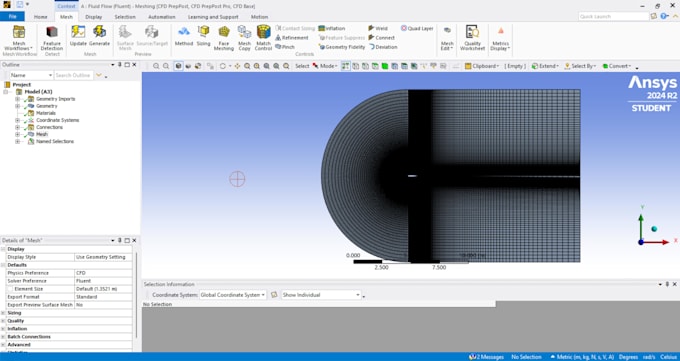The width and height of the screenshot is (680, 361).
Task: Click the rotate tool icon
Action: (223, 66)
